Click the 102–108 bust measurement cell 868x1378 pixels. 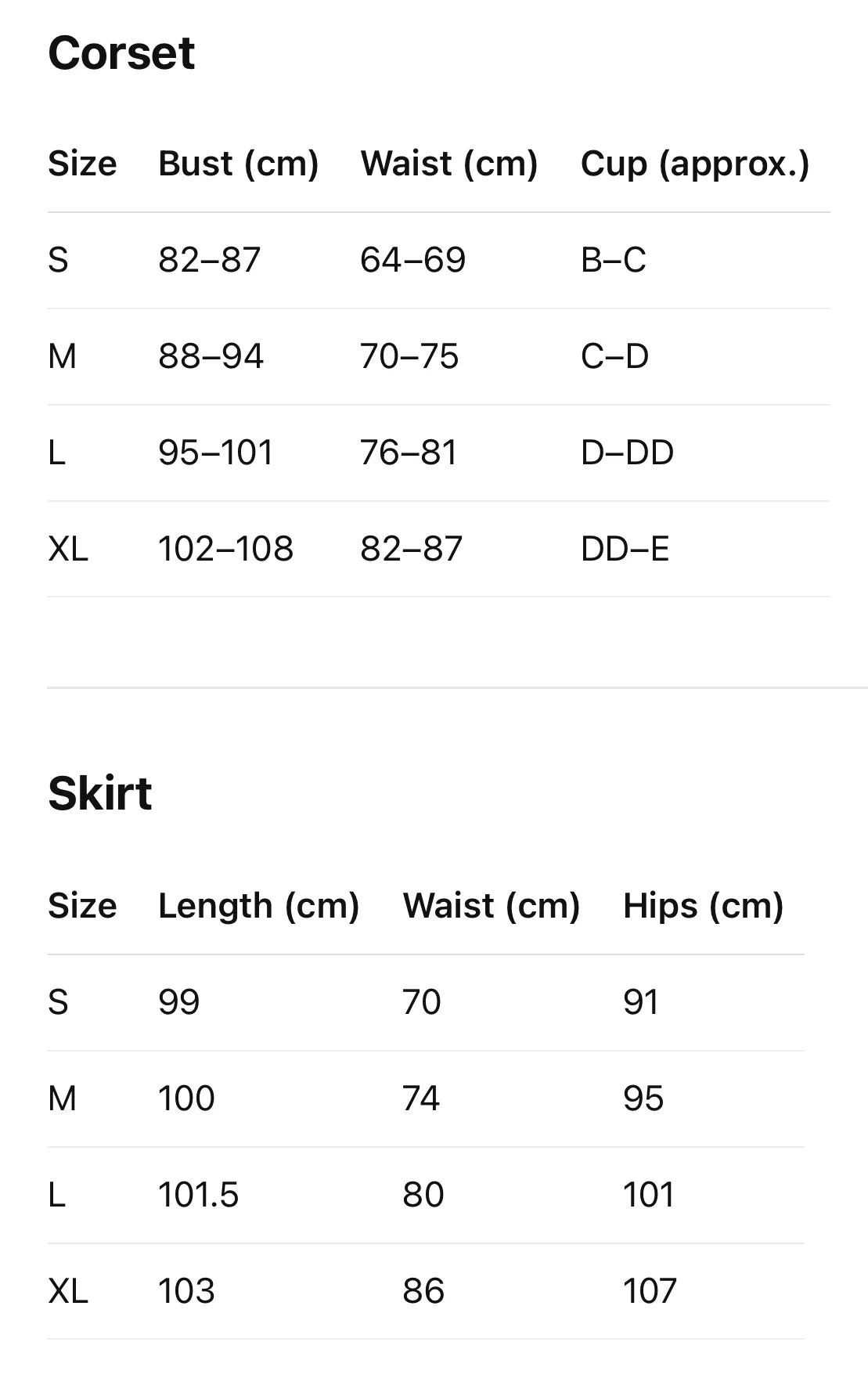pyautogui.click(x=225, y=549)
